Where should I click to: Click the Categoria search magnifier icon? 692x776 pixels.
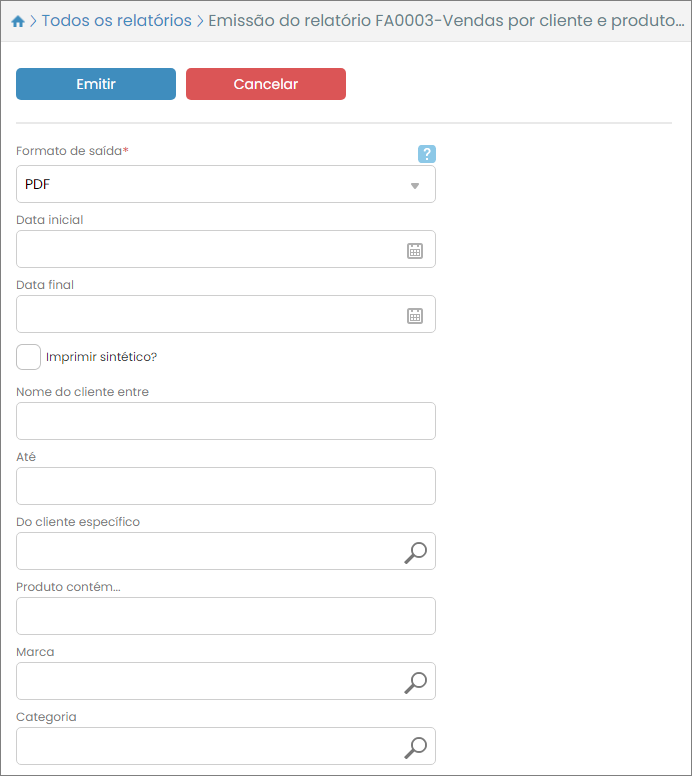415,747
